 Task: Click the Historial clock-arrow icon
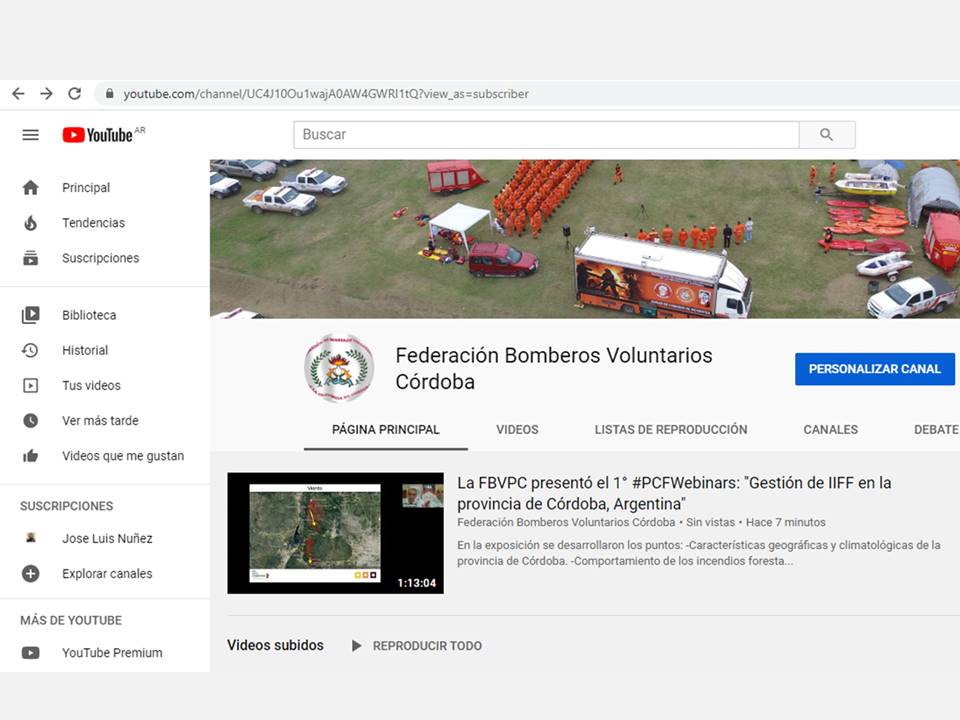(30, 350)
